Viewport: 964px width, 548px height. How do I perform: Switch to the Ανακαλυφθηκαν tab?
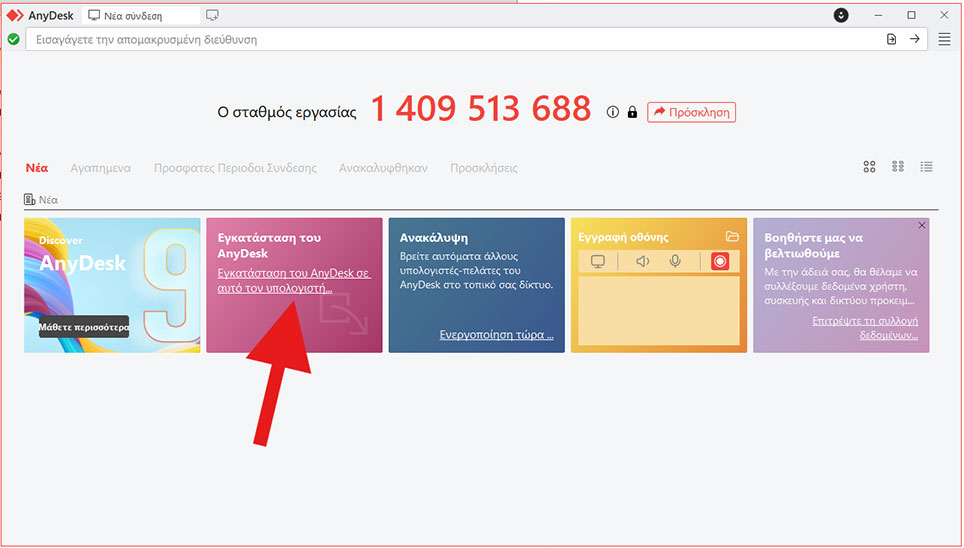click(383, 168)
